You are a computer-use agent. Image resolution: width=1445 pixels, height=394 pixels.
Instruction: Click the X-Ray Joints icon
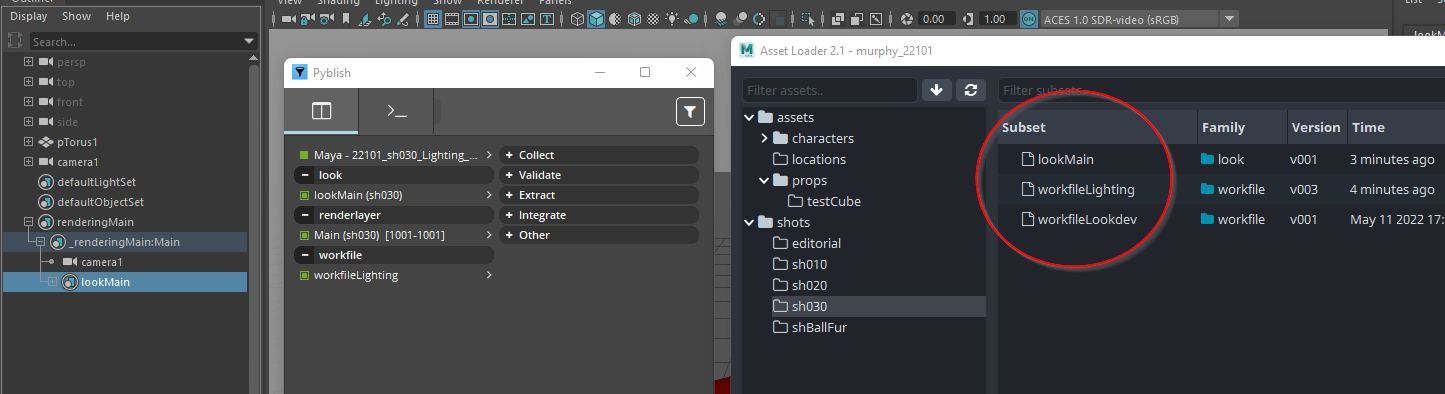coord(876,19)
